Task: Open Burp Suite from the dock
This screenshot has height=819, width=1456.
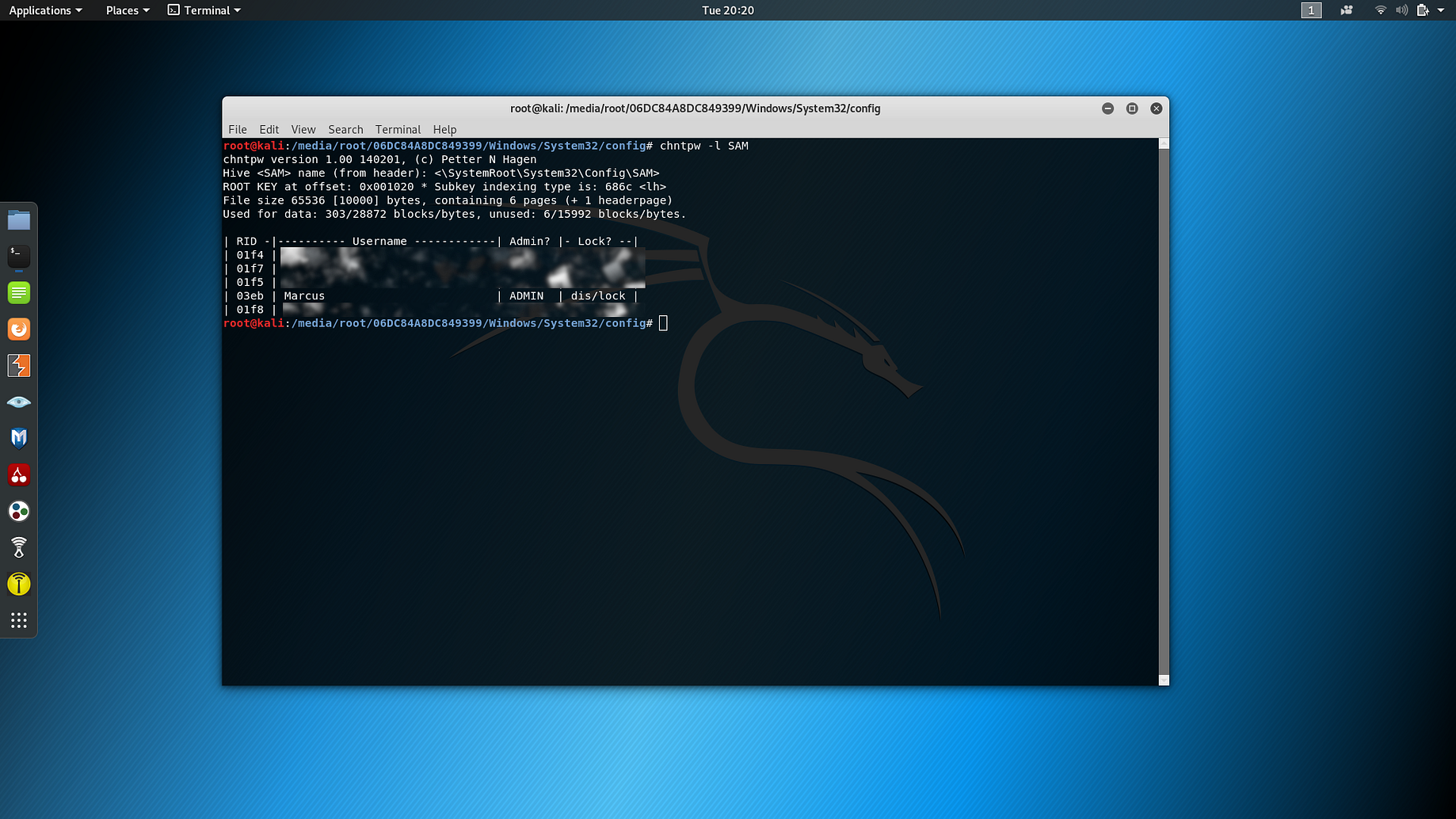Action: pyautogui.click(x=19, y=365)
